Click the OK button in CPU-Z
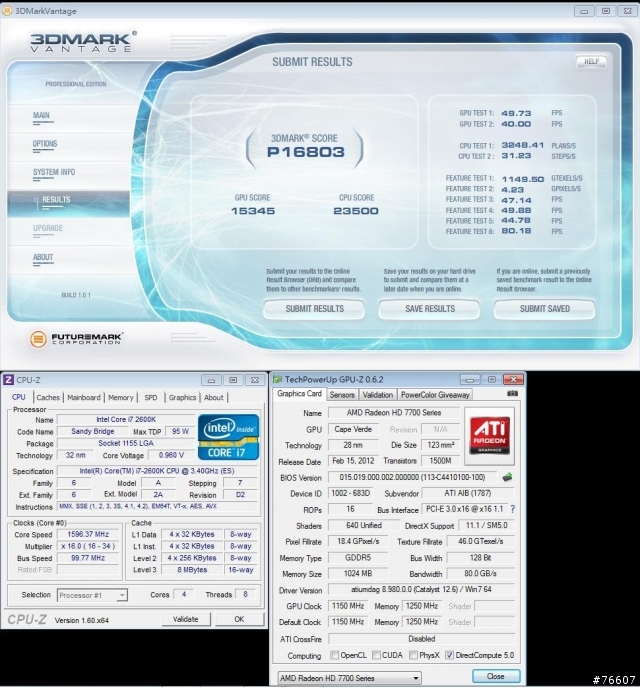This screenshot has height=688, width=640. 239,619
